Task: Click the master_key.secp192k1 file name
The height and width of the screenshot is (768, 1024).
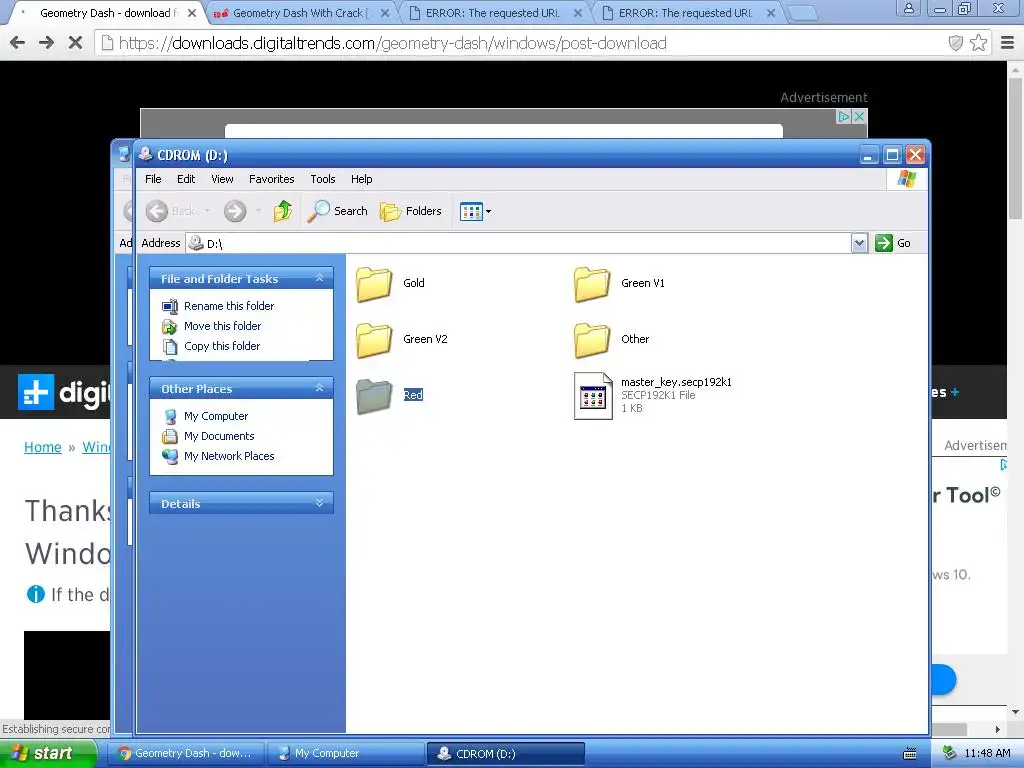Action: (676, 382)
